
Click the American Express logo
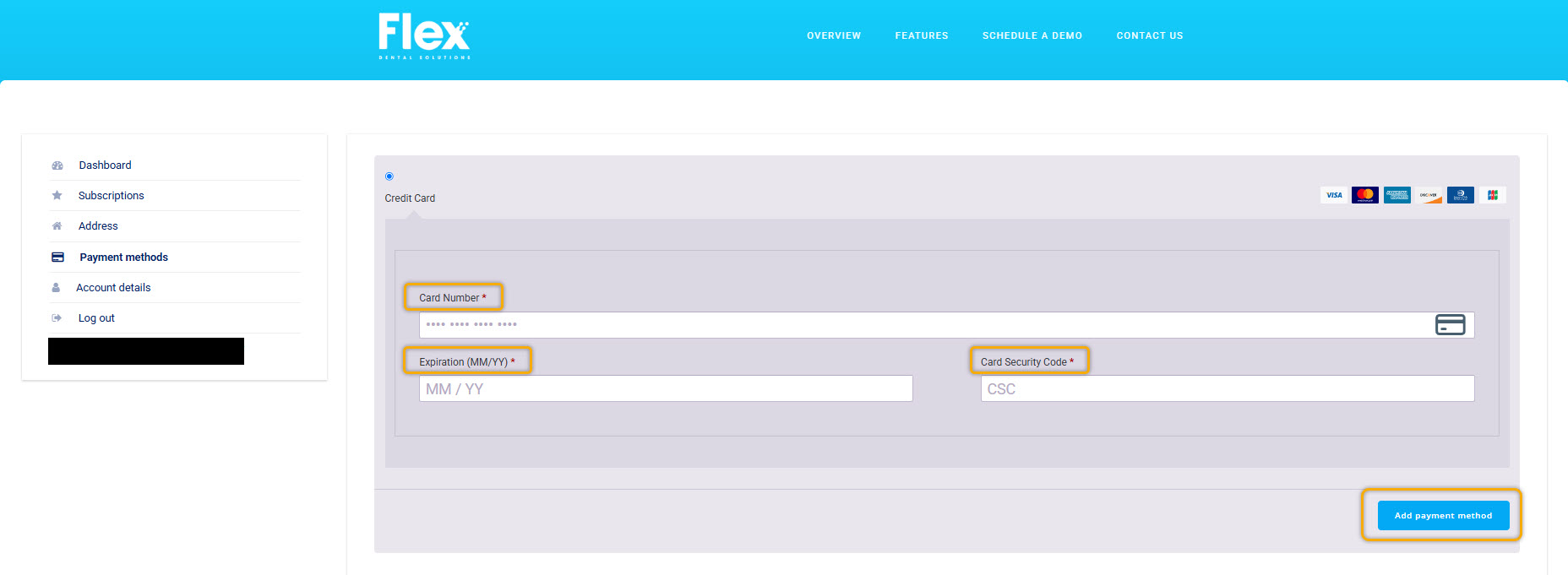(1397, 195)
